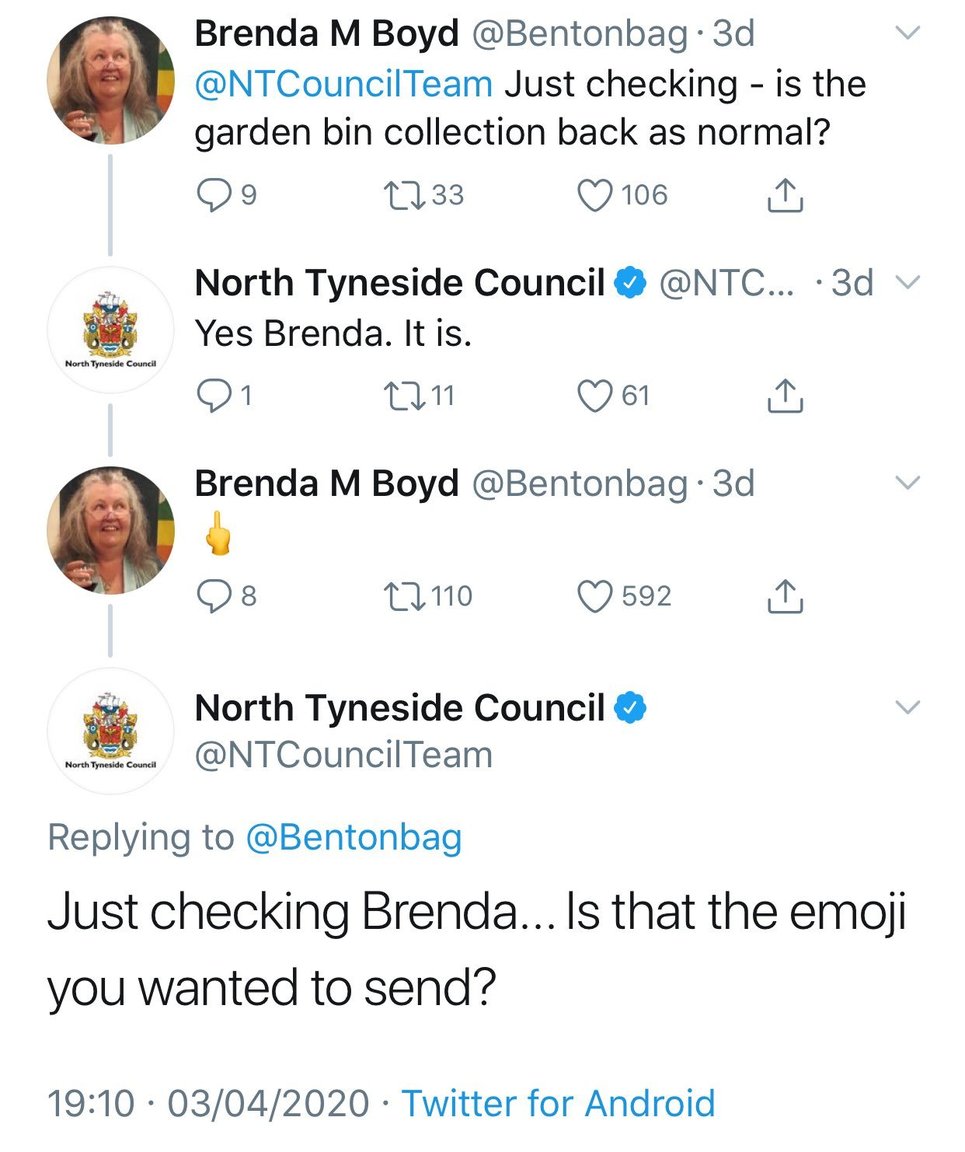Expand options chevron on "Yes Brenda. It is." tweet
Viewport: 965px width, 1152px height.
click(907, 284)
